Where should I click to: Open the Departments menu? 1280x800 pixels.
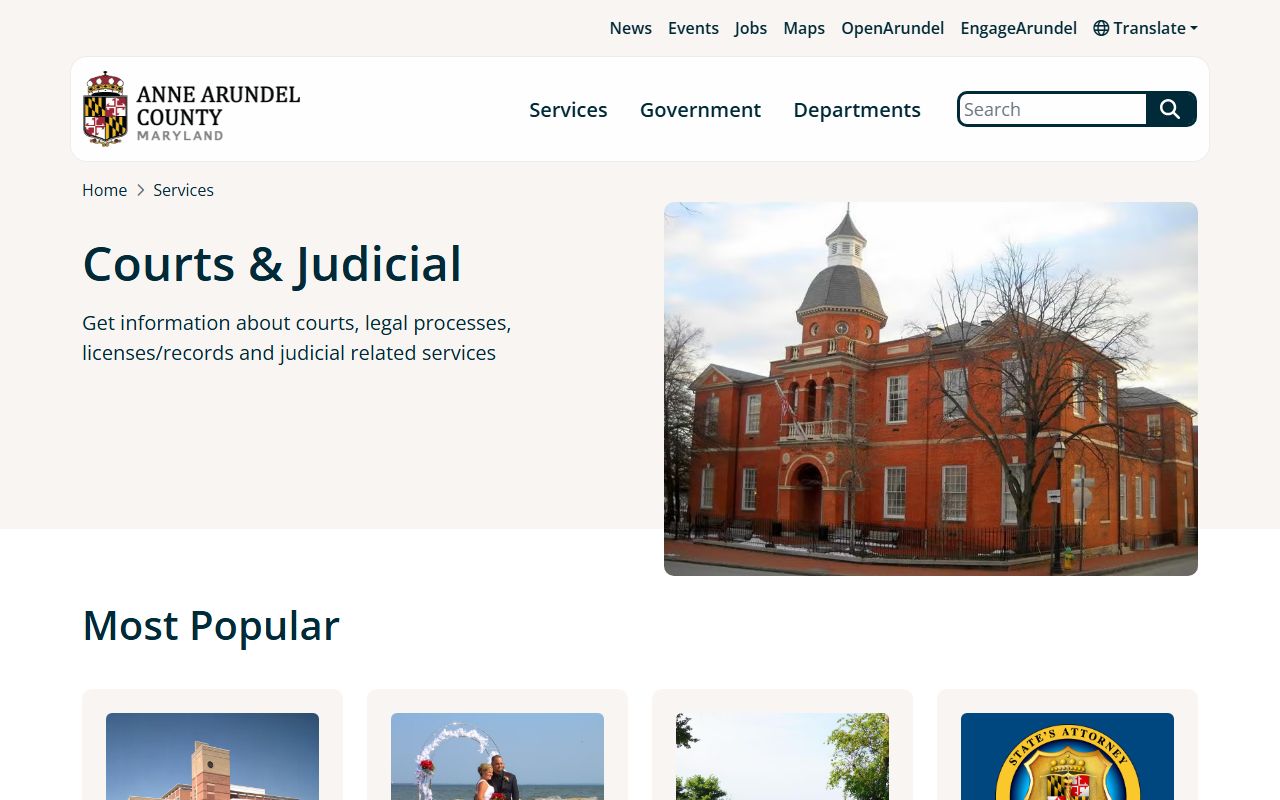[x=857, y=110]
